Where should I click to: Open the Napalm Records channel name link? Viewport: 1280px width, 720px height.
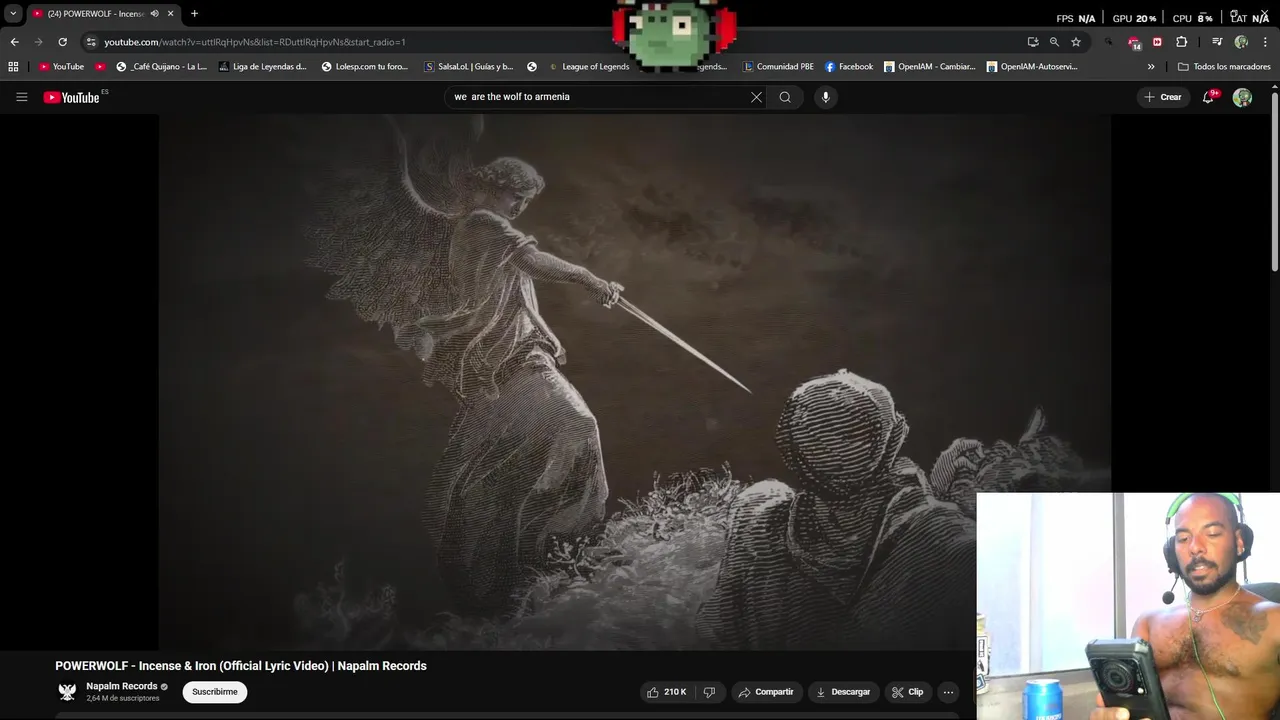point(122,686)
